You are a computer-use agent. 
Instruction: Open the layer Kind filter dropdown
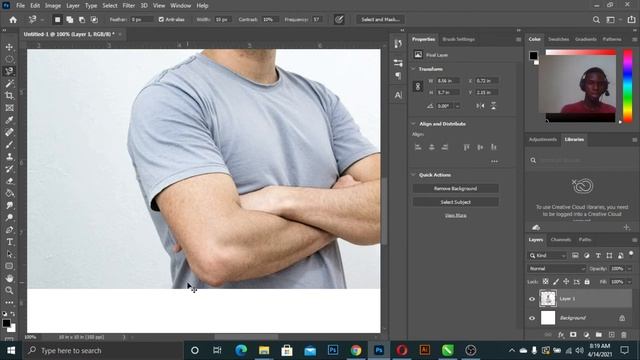click(548, 256)
